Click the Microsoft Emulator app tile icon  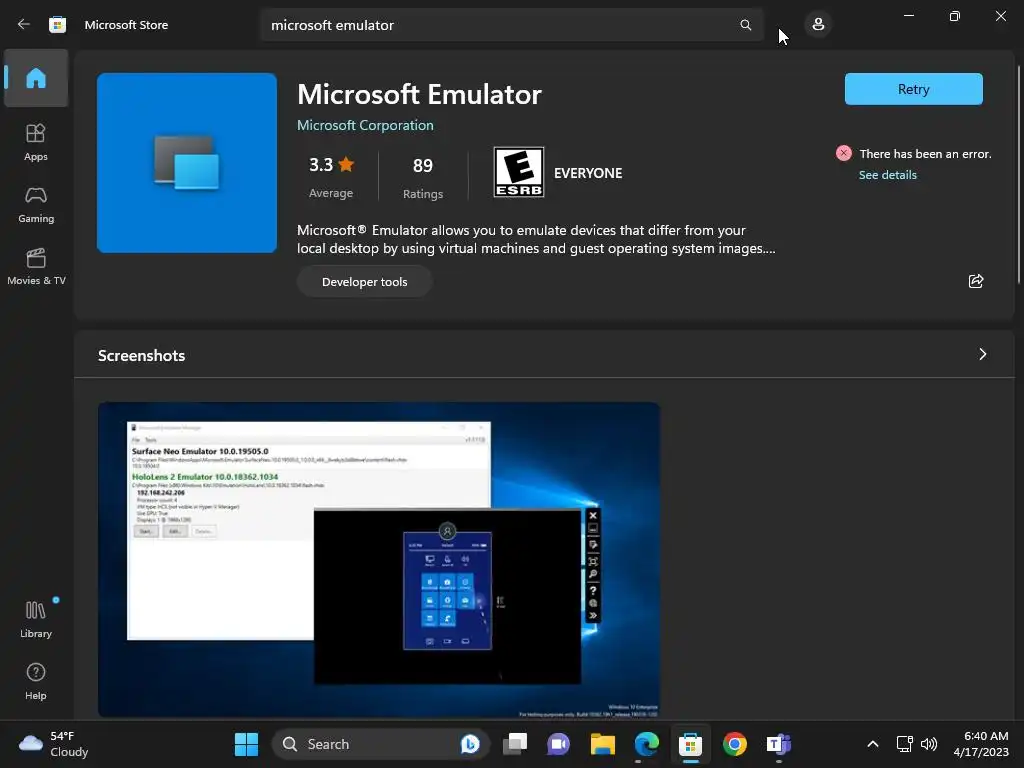[x=187, y=163]
